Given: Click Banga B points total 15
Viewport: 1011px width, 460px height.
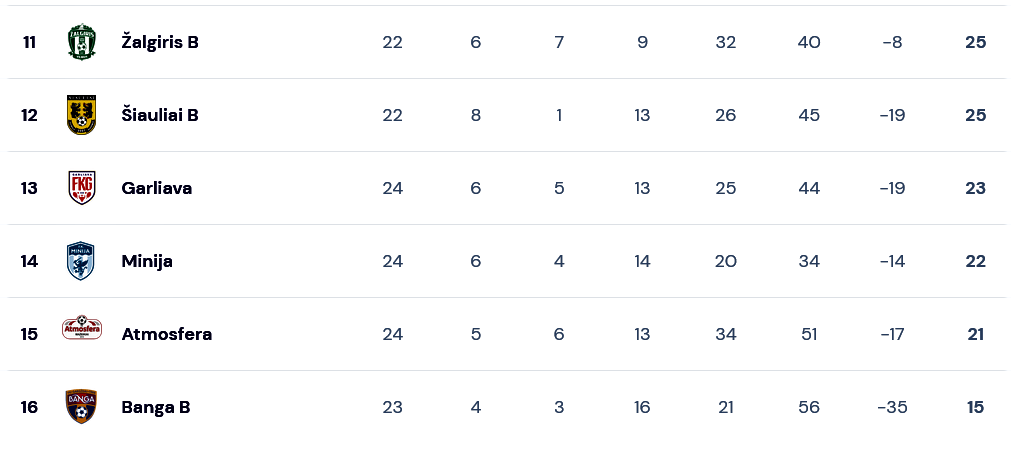Looking at the screenshot, I should coord(976,407).
